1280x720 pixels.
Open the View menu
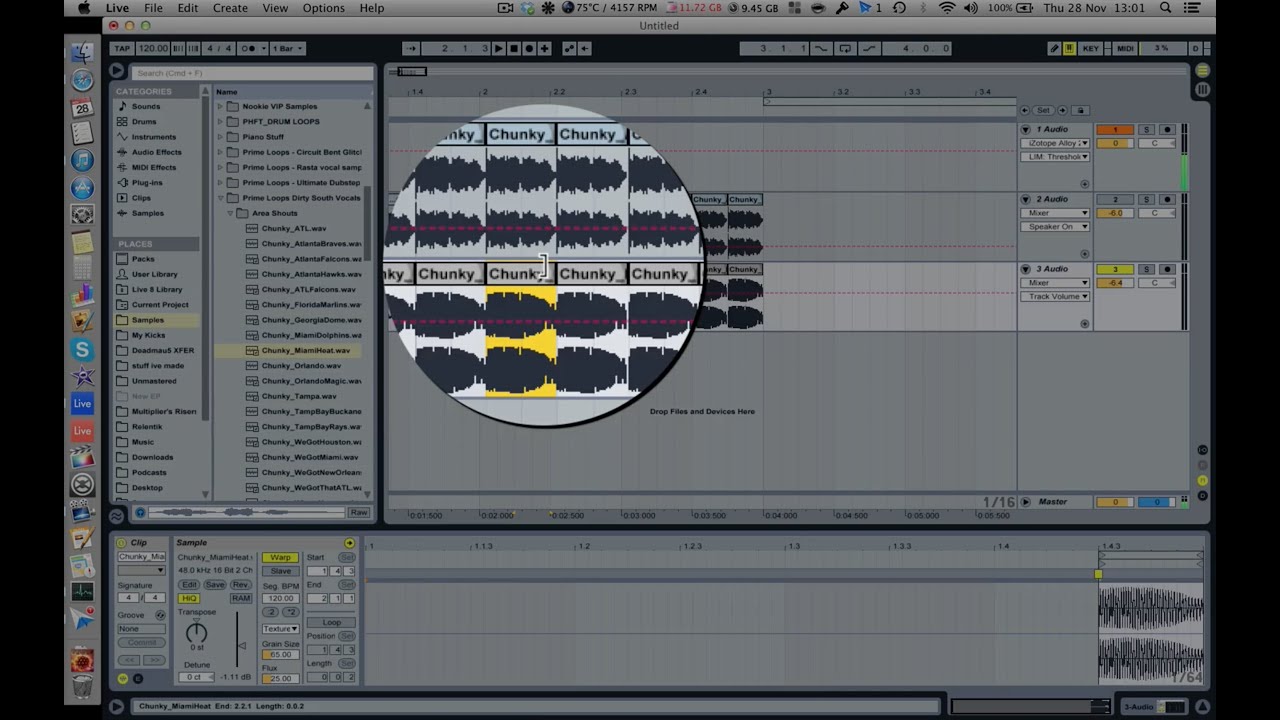pos(275,8)
